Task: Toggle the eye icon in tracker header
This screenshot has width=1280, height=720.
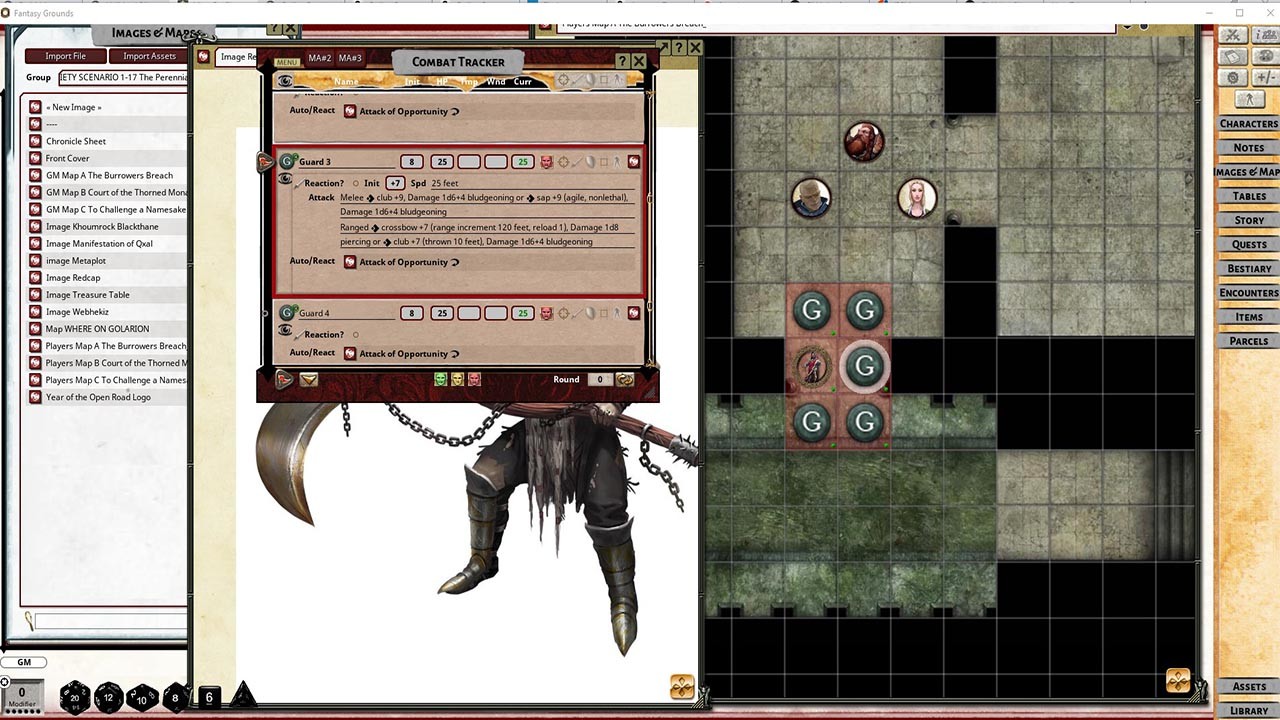Action: point(287,80)
